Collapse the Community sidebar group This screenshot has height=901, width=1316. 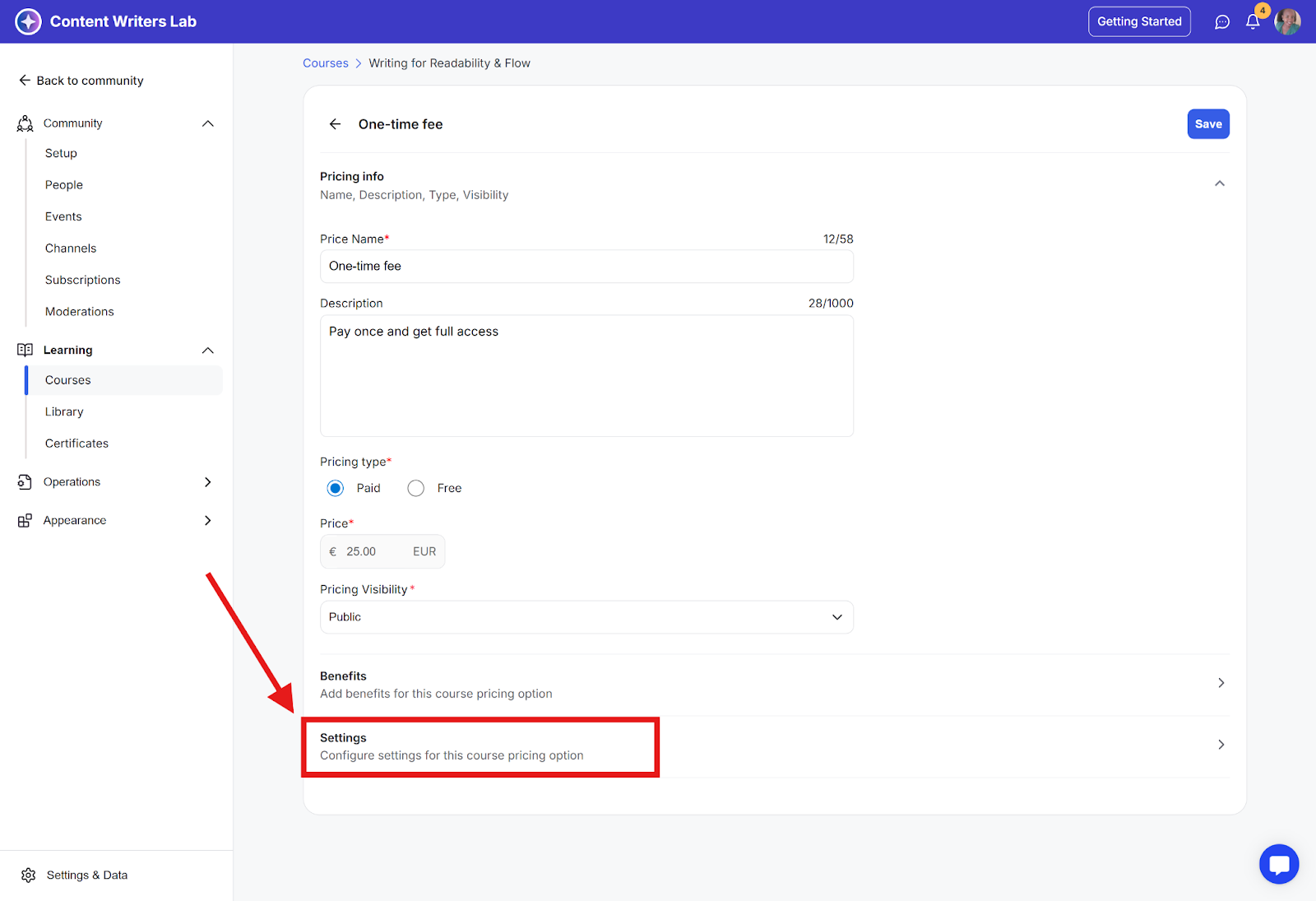(x=207, y=123)
